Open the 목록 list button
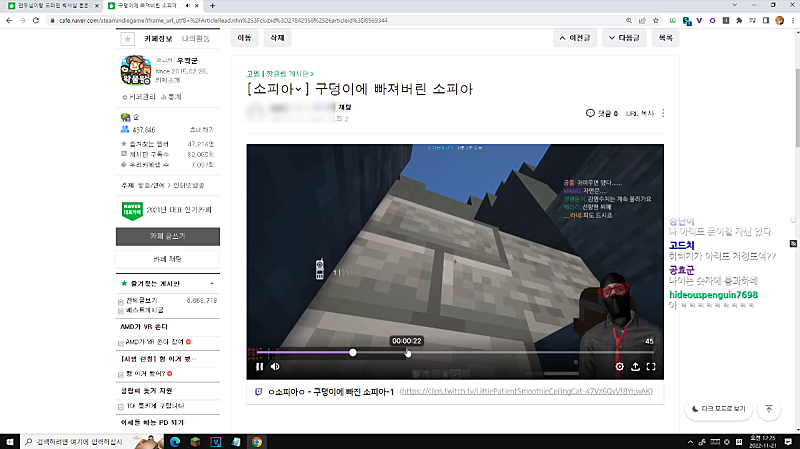This screenshot has width=800, height=449. tap(665, 38)
